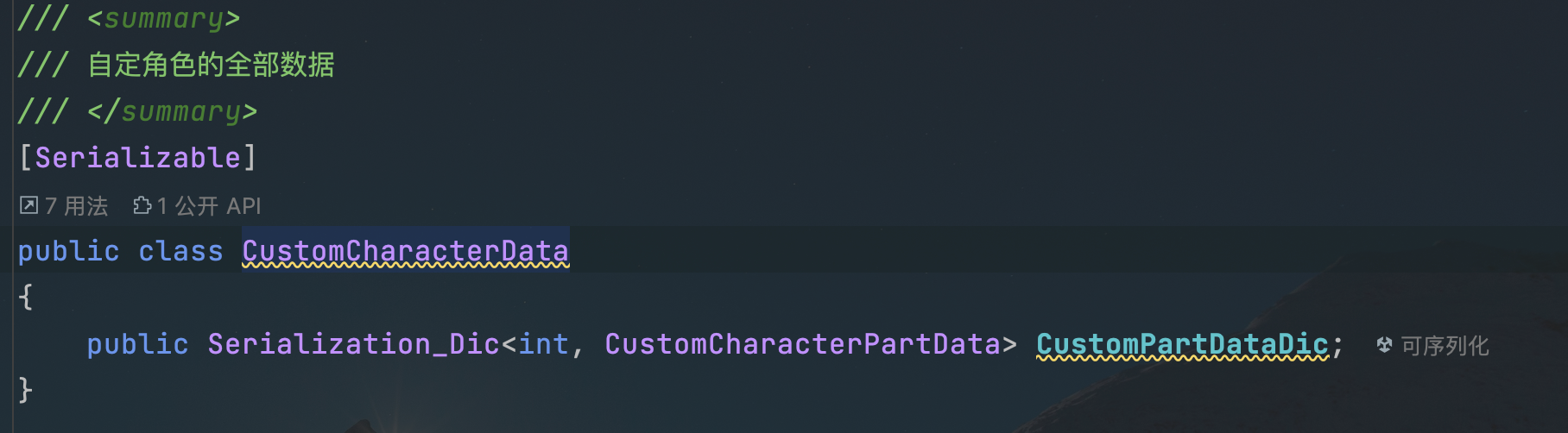Click the 'int' keyword in the generic

[x=543, y=343]
